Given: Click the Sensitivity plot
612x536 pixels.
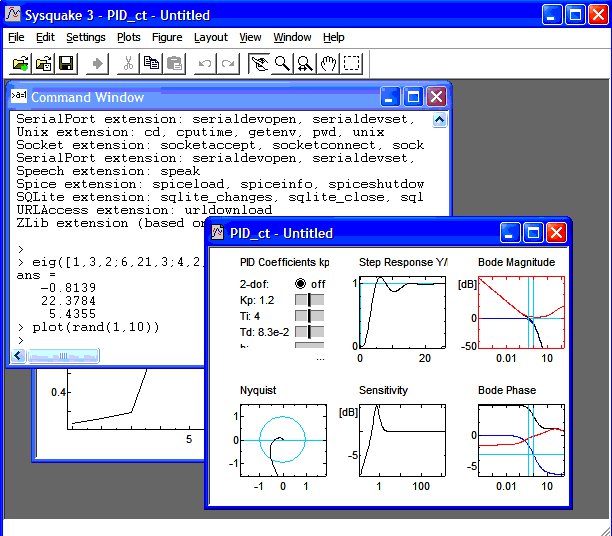Looking at the screenshot, I should [402, 440].
